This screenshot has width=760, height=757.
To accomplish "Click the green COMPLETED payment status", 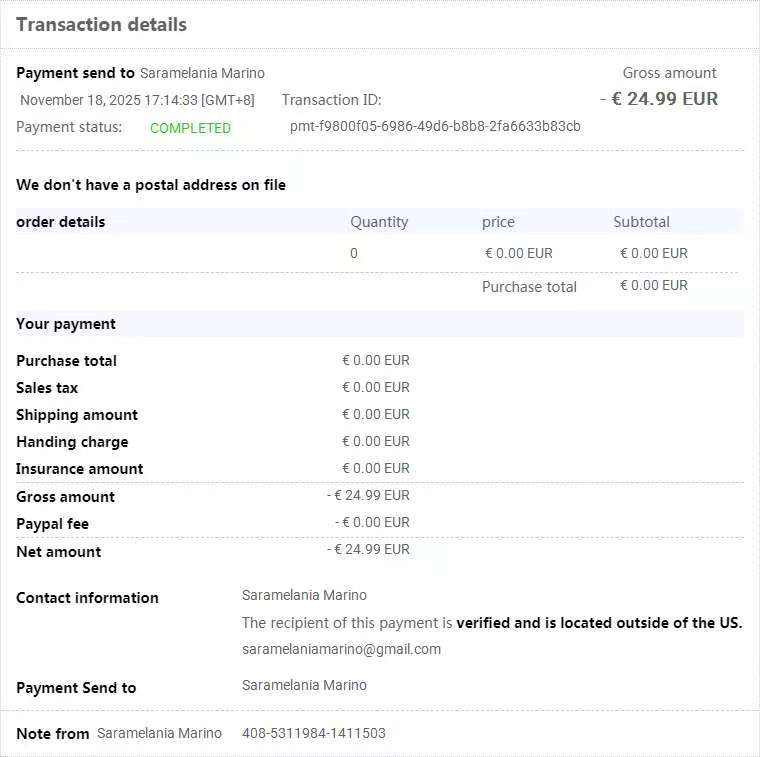I will (190, 128).
